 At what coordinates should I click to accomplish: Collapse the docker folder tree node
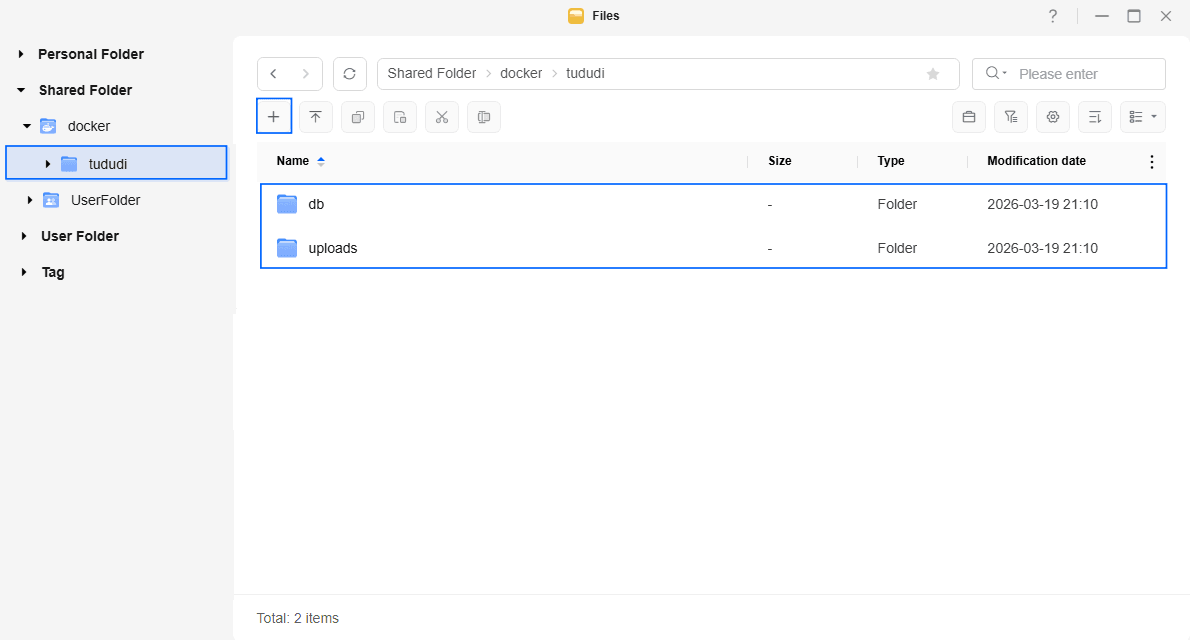click(x=27, y=126)
